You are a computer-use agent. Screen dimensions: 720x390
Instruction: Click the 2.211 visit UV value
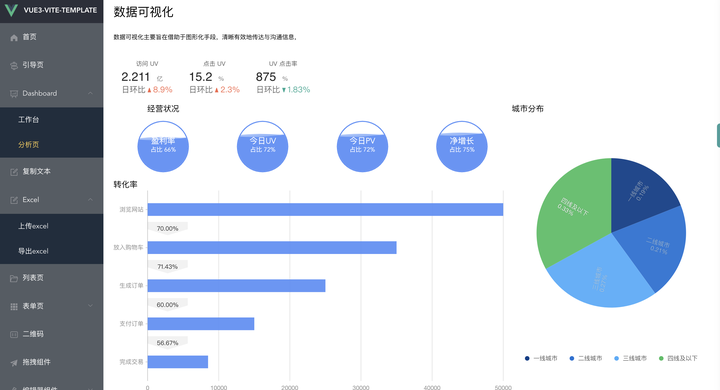tap(135, 77)
